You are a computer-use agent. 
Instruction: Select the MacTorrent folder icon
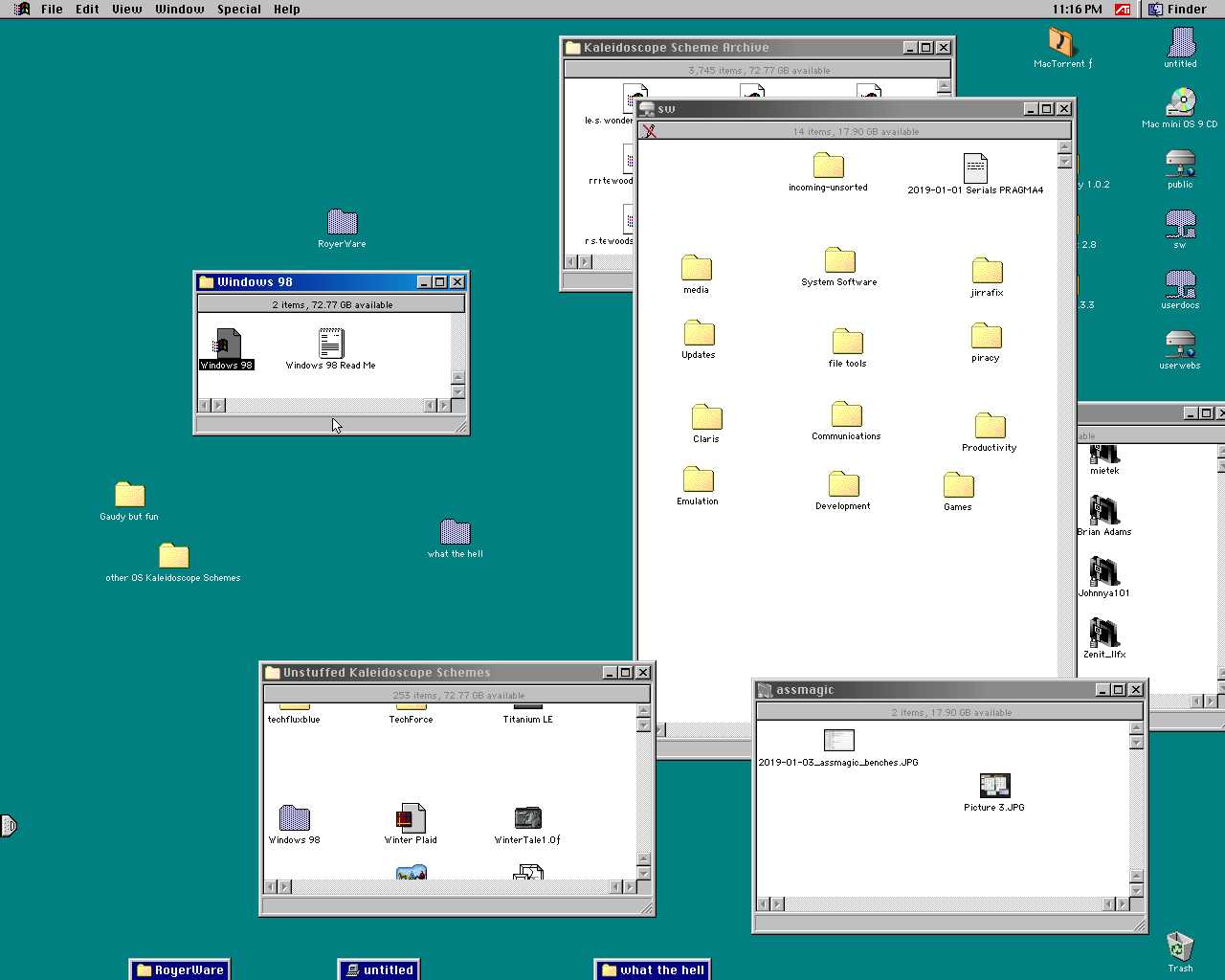1062,42
